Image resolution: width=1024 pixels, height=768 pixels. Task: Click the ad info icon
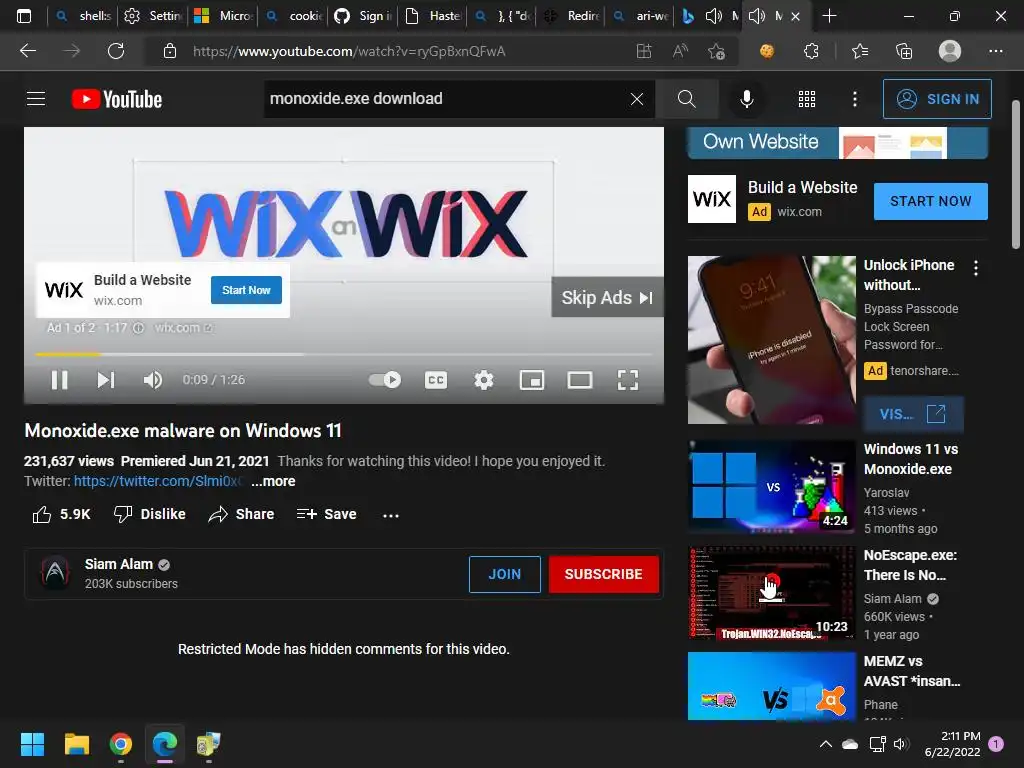click(138, 328)
